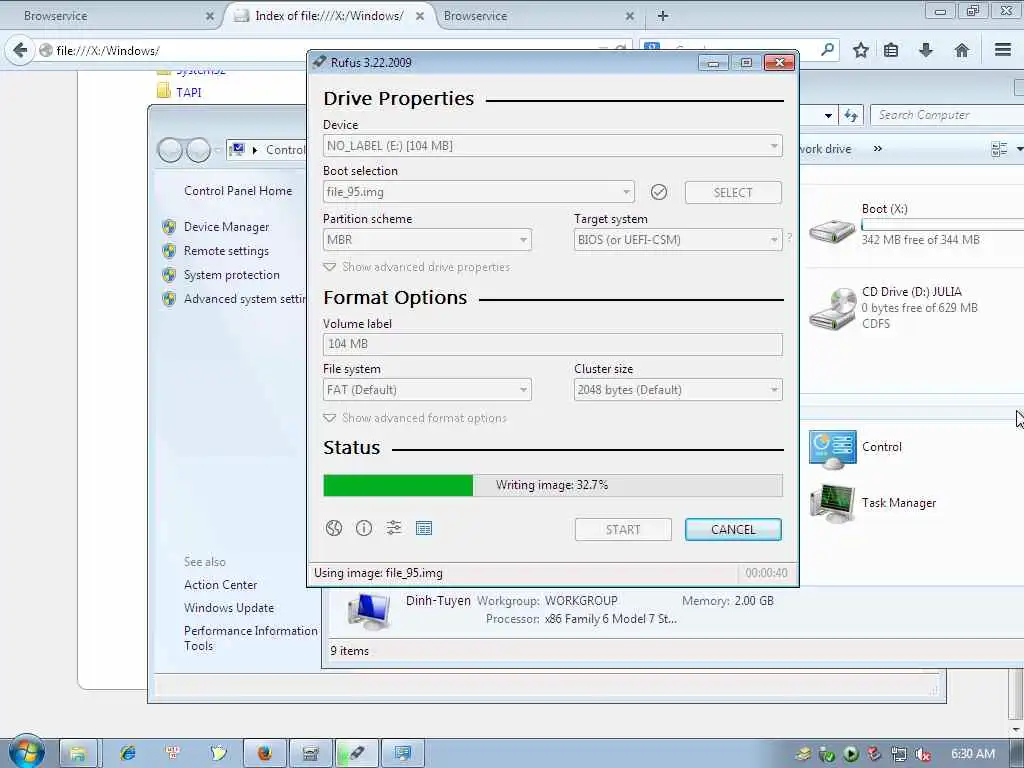The width and height of the screenshot is (1024, 768).
Task: Switch to the Index of file:///X:/Windows/ tab
Action: coord(327,16)
